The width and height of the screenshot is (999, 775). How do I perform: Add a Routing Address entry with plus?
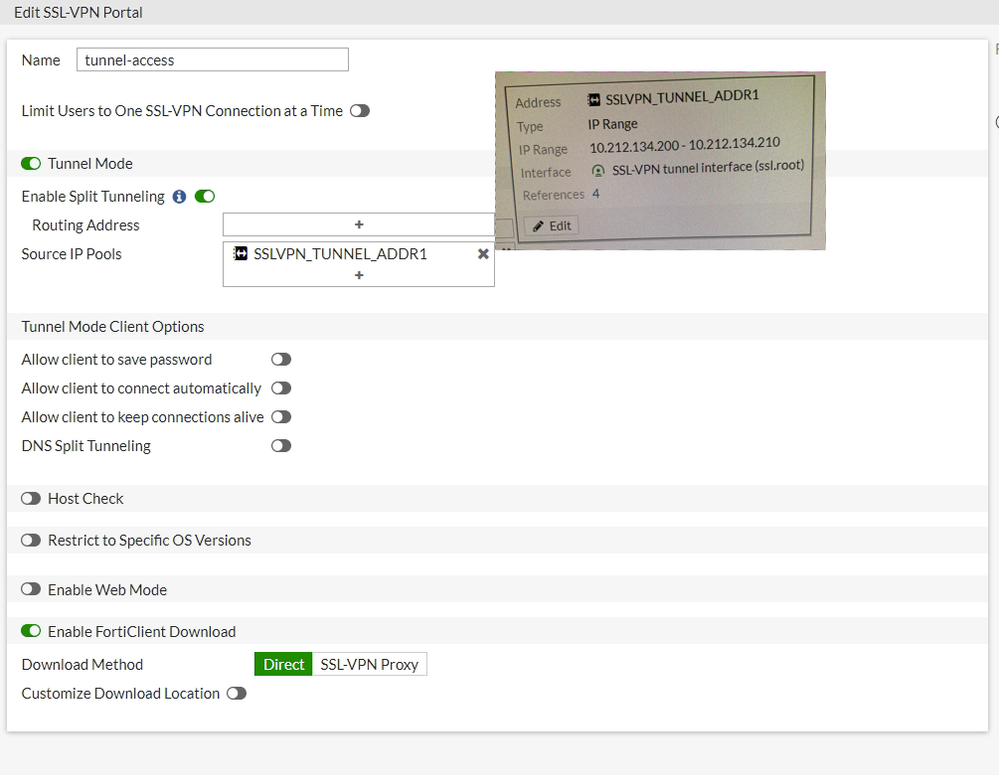tap(359, 224)
